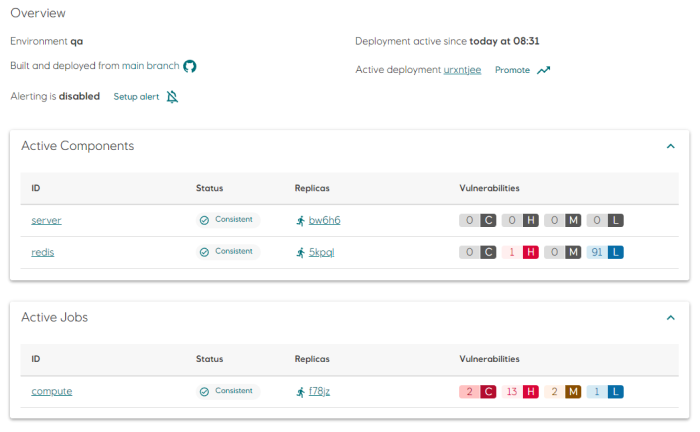Open active deployment urxntjee
Image resolution: width=700 pixels, height=432 pixels.
(x=464, y=70)
